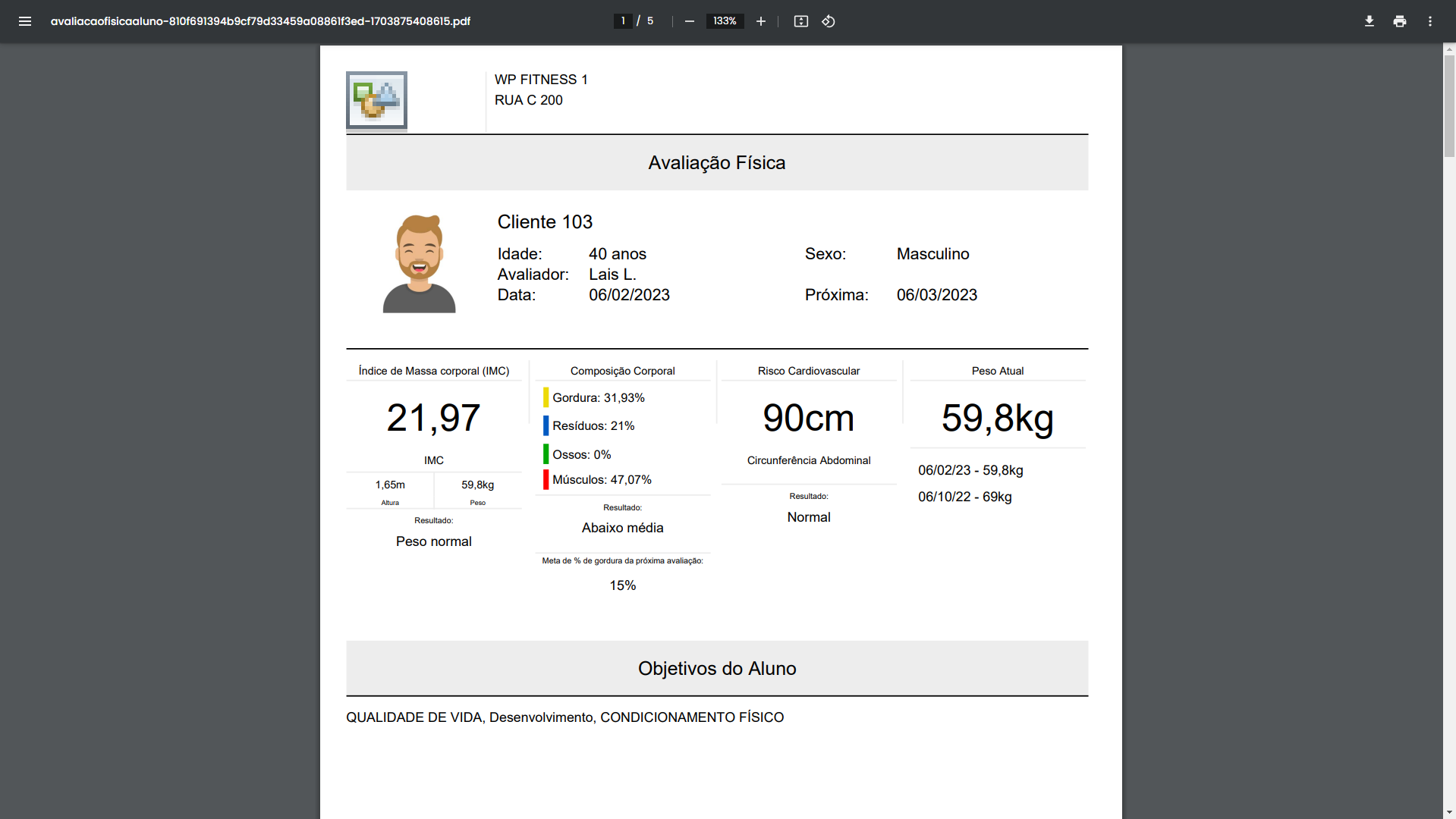Viewport: 1456px width, 819px height.
Task: Click the red Músculos color bar
Action: [546, 479]
